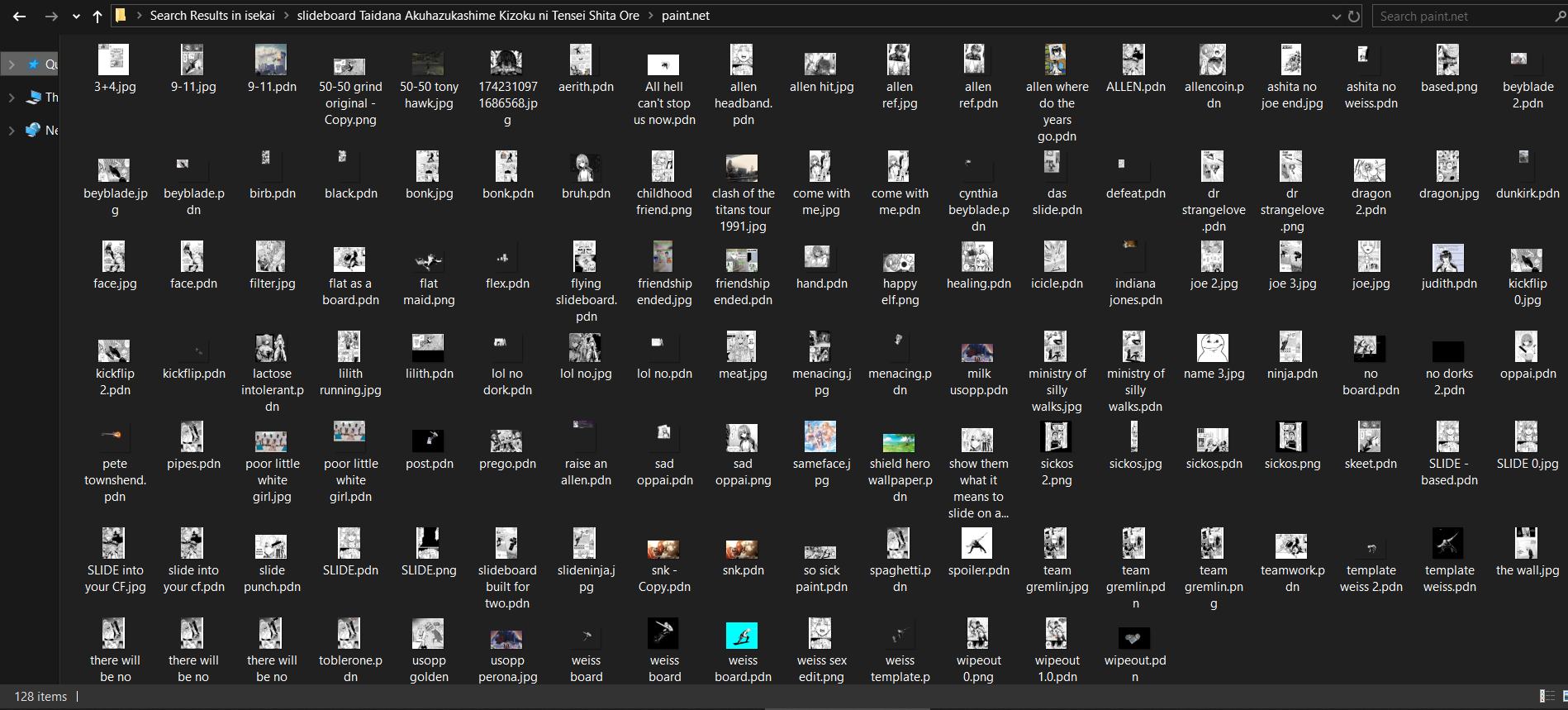Screen dimensions: 1568x710
Task: Select the file 'lactose intolerant.pdn'
Action: click(272, 373)
